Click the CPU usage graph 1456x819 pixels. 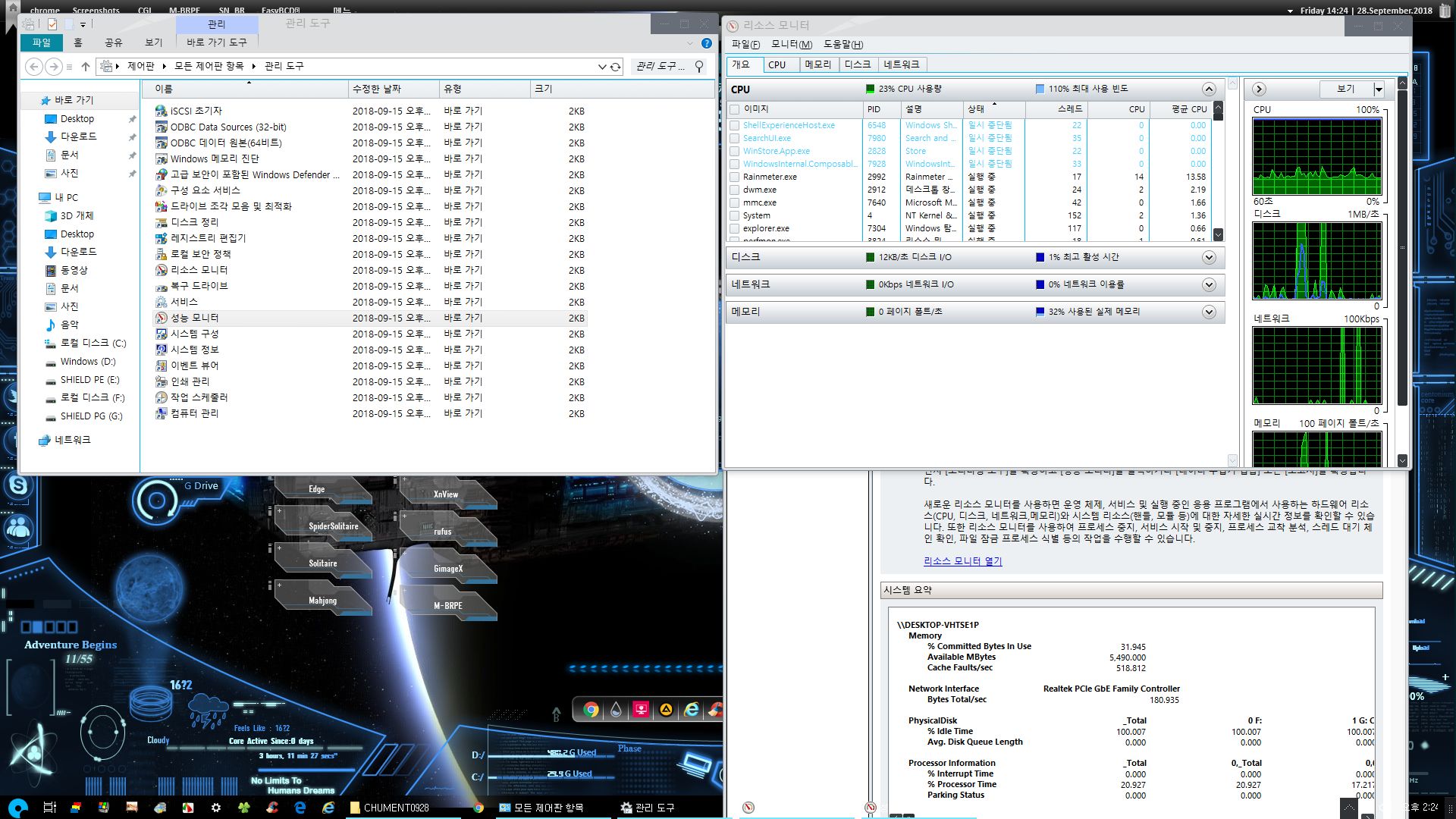tap(1316, 157)
